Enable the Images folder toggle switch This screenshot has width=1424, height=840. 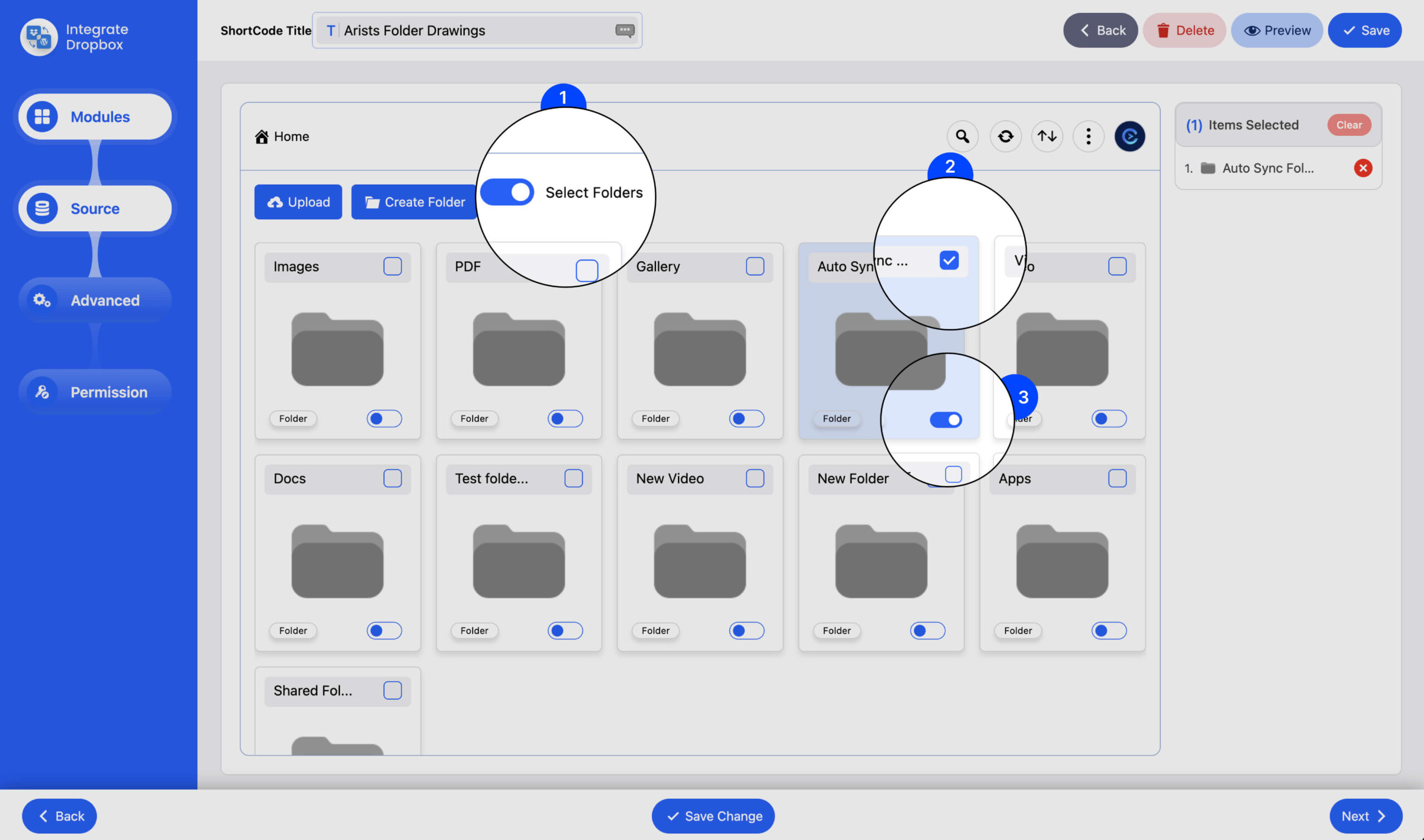coord(384,419)
